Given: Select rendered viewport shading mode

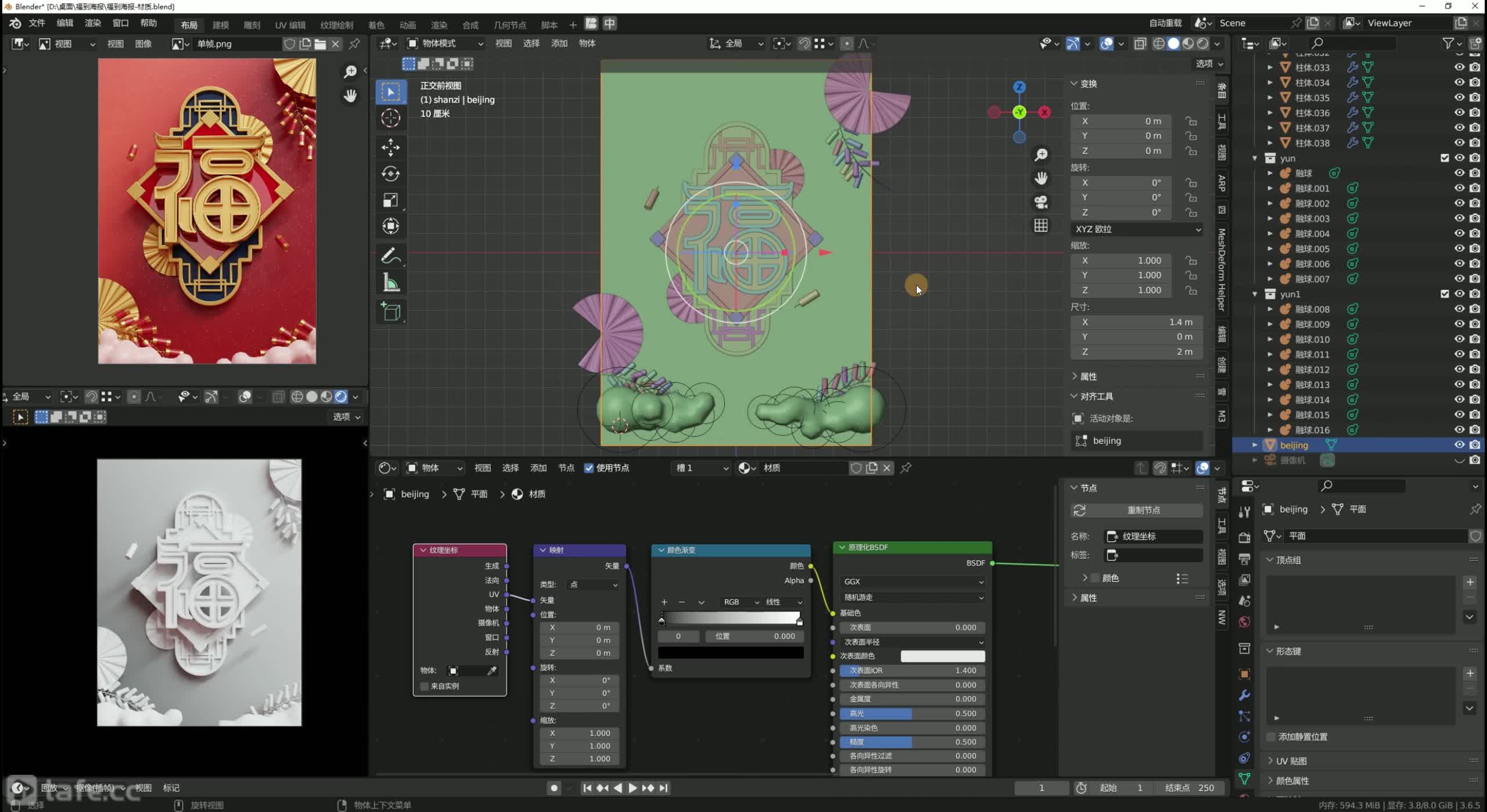Looking at the screenshot, I should point(1203,44).
